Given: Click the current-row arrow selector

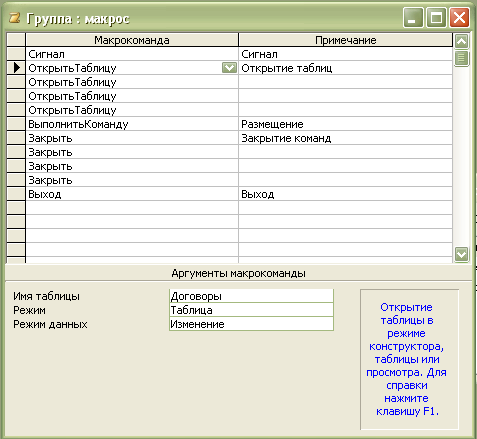Looking at the screenshot, I should click(x=16, y=68).
